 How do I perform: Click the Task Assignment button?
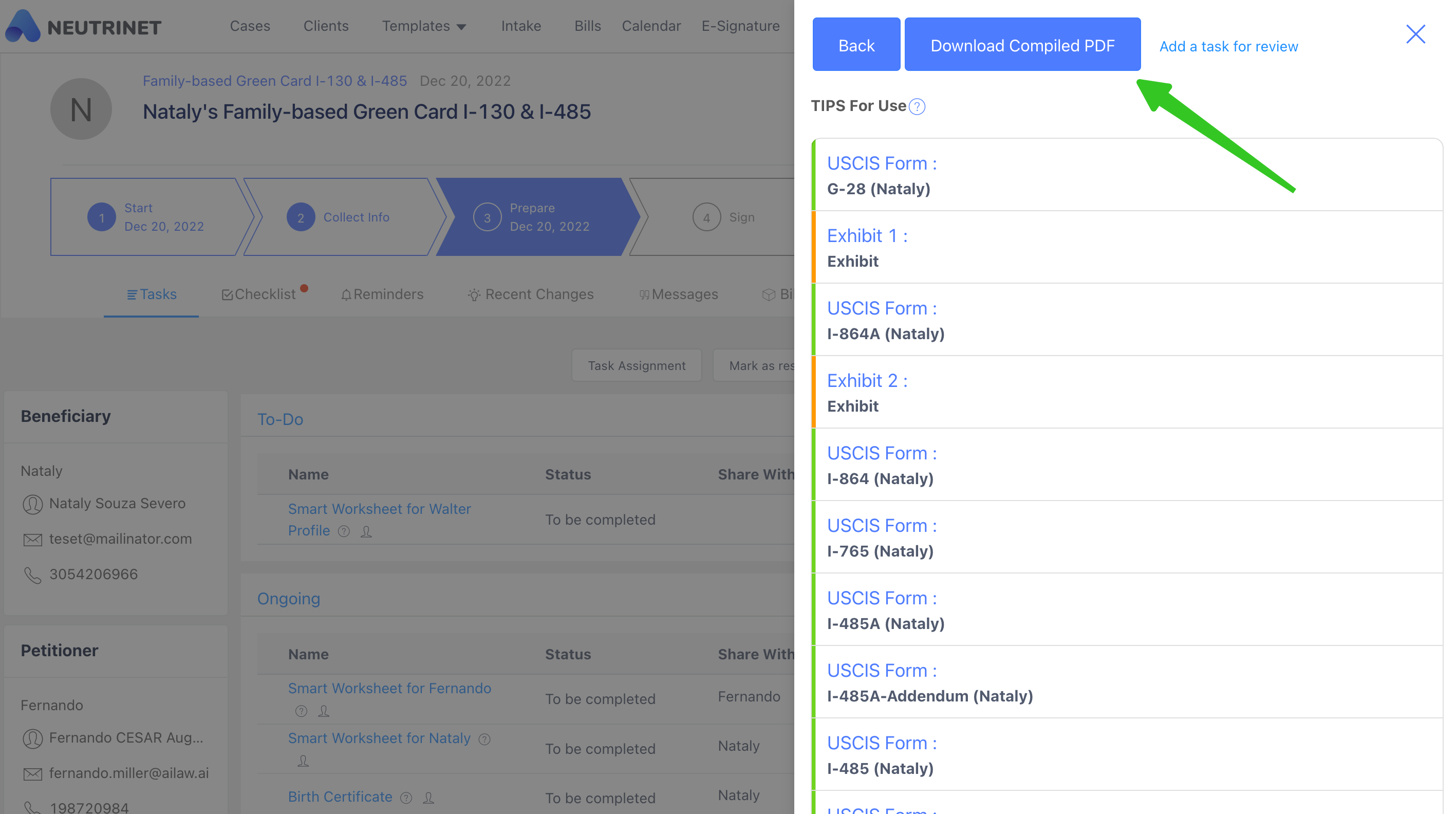(637, 366)
